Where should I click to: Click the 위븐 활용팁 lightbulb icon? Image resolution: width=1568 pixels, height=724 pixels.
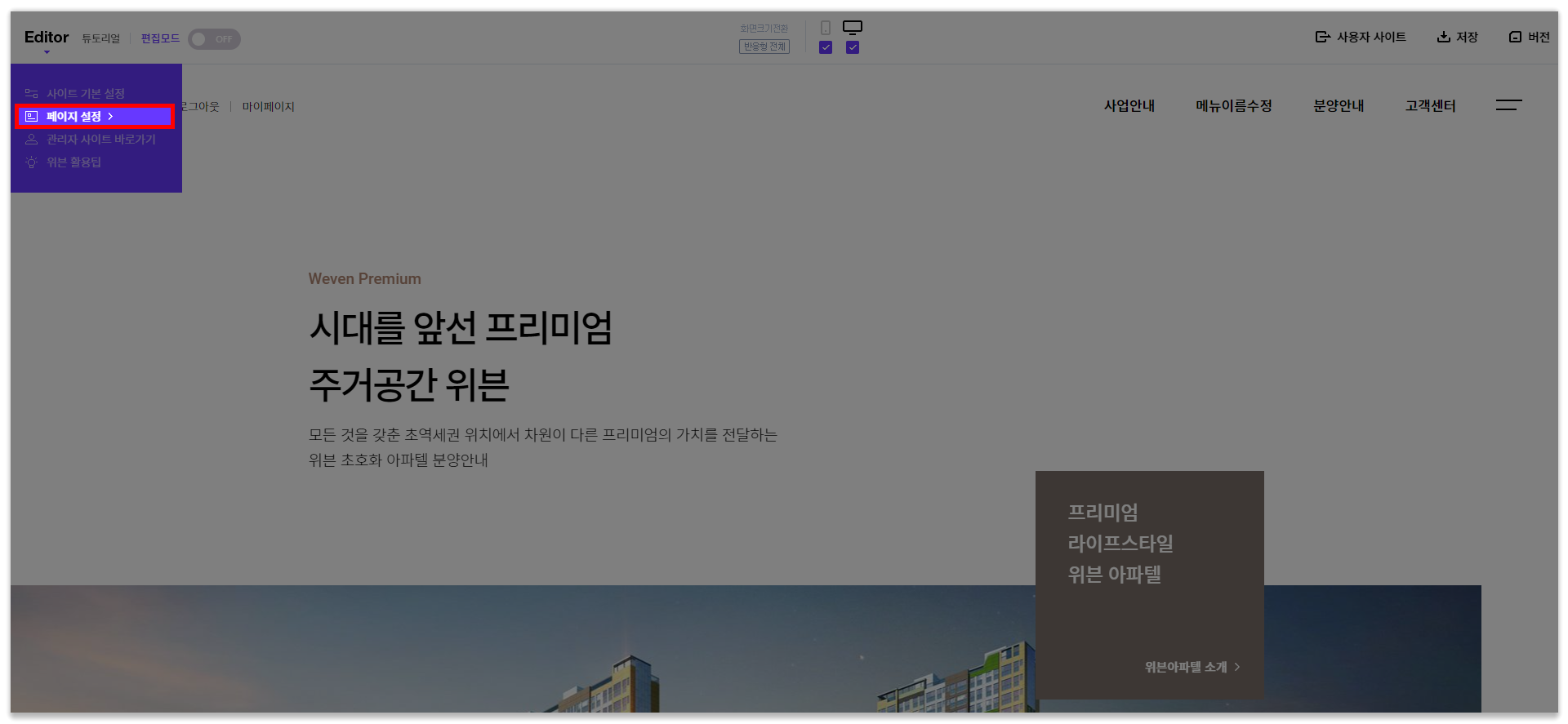point(32,162)
